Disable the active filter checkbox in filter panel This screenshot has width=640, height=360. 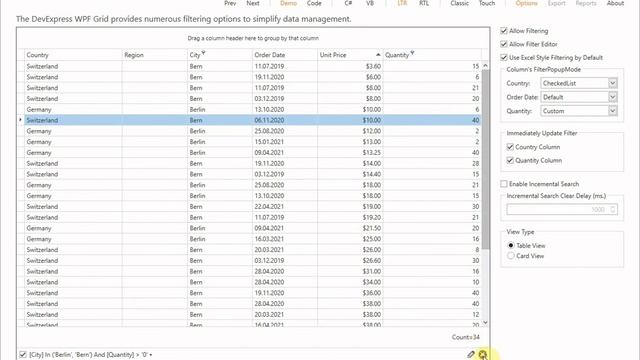pos(23,355)
